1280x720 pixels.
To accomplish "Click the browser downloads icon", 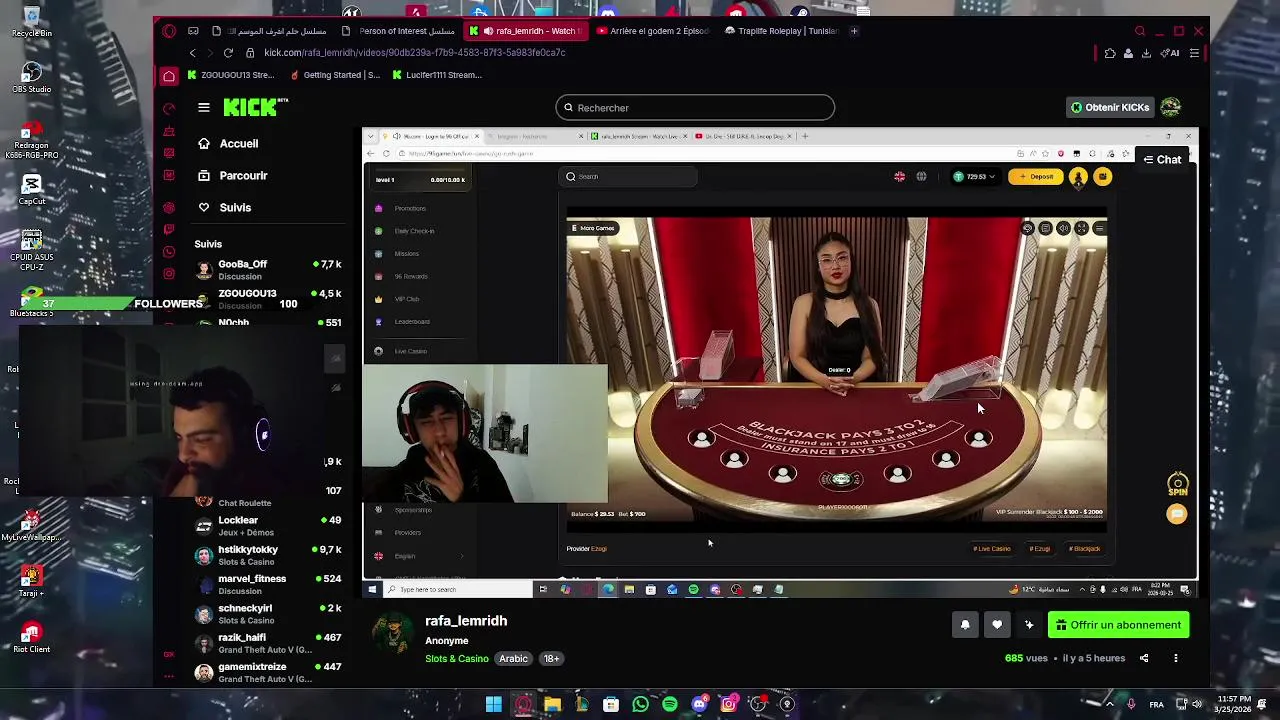I will (1146, 53).
